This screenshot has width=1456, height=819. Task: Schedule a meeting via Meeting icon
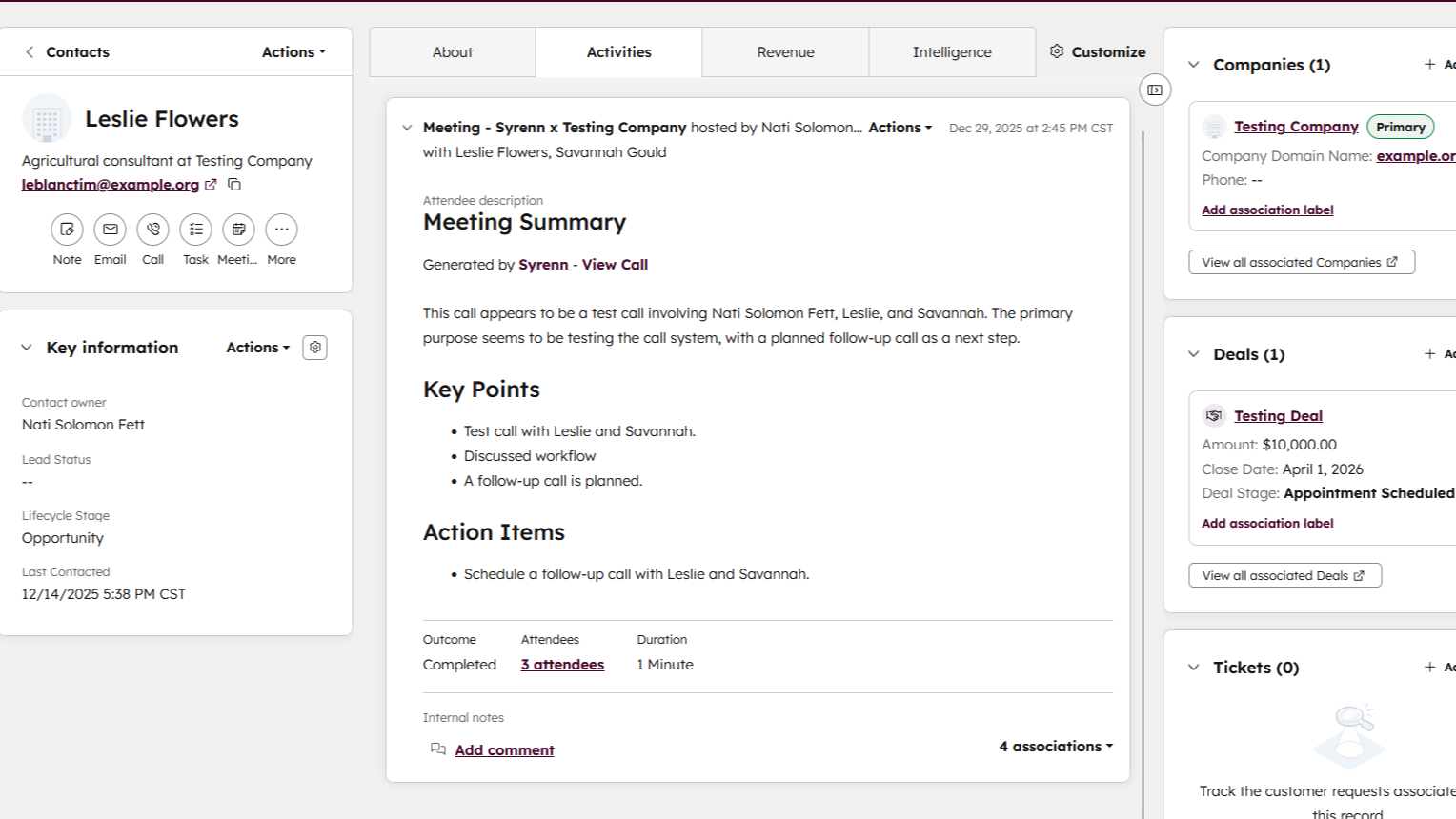click(x=238, y=230)
